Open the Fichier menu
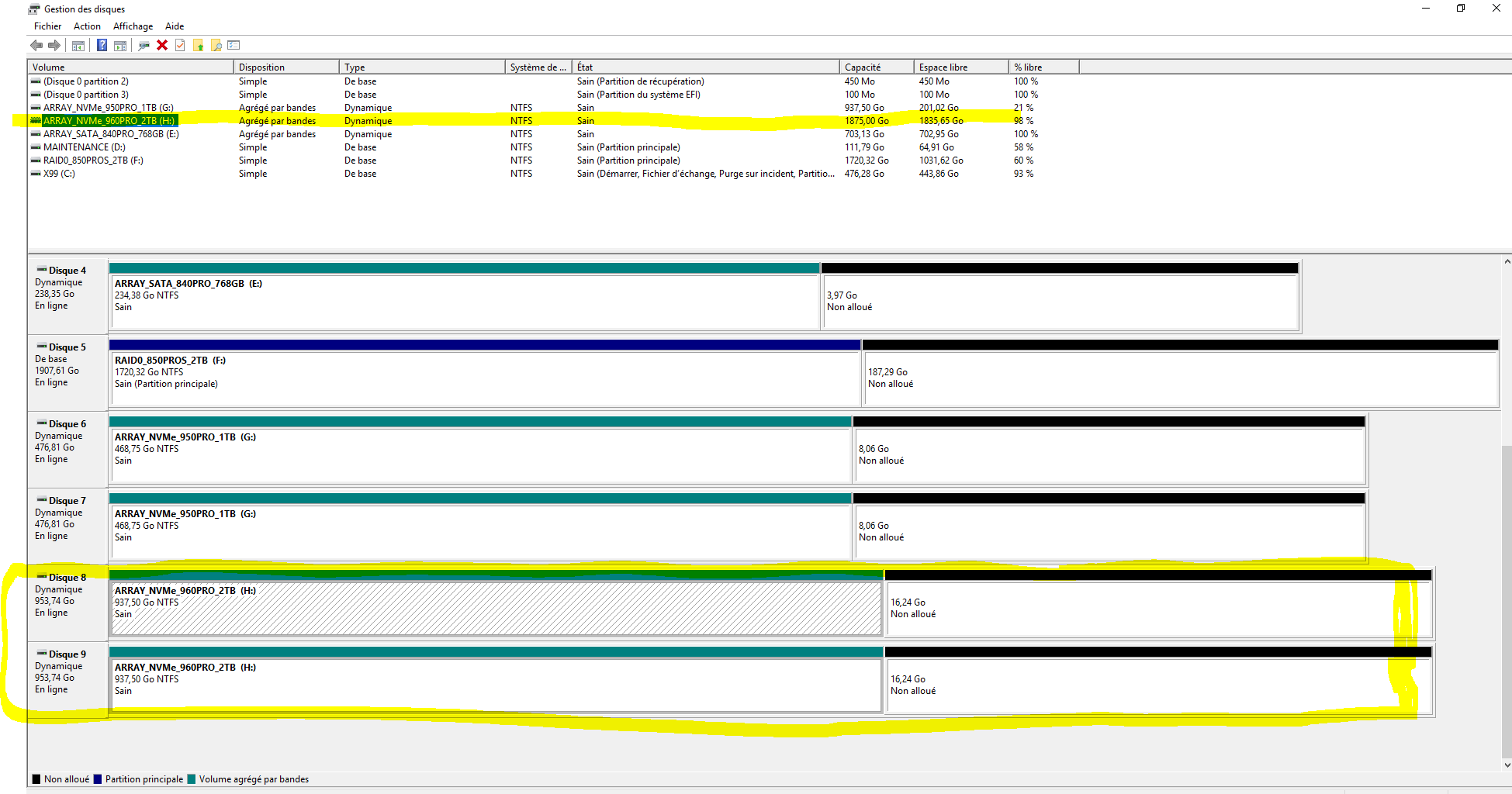 pyautogui.click(x=47, y=26)
